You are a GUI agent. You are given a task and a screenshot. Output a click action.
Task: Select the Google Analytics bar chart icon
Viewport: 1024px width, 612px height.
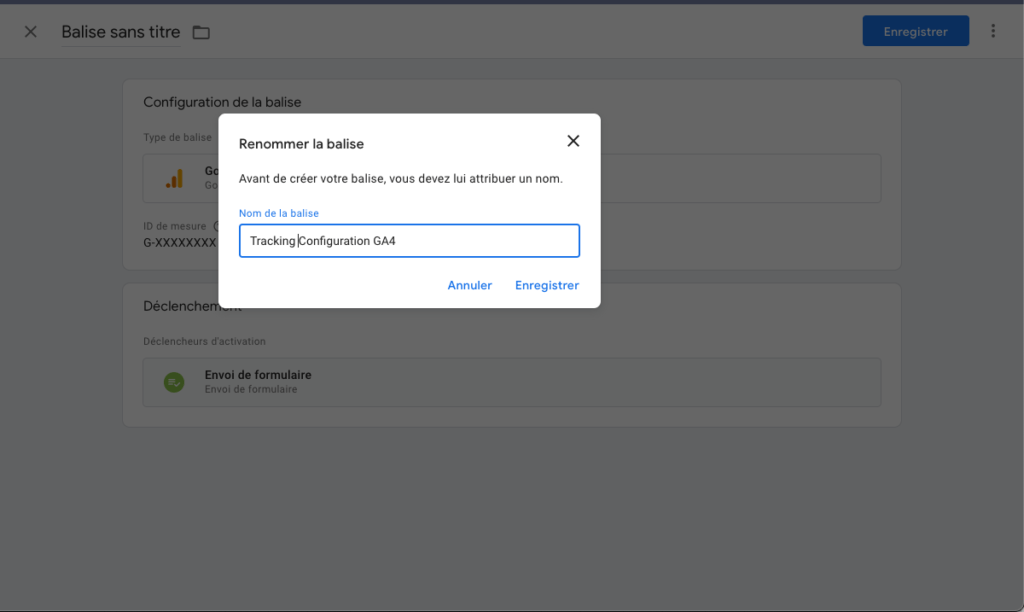[x=174, y=178]
